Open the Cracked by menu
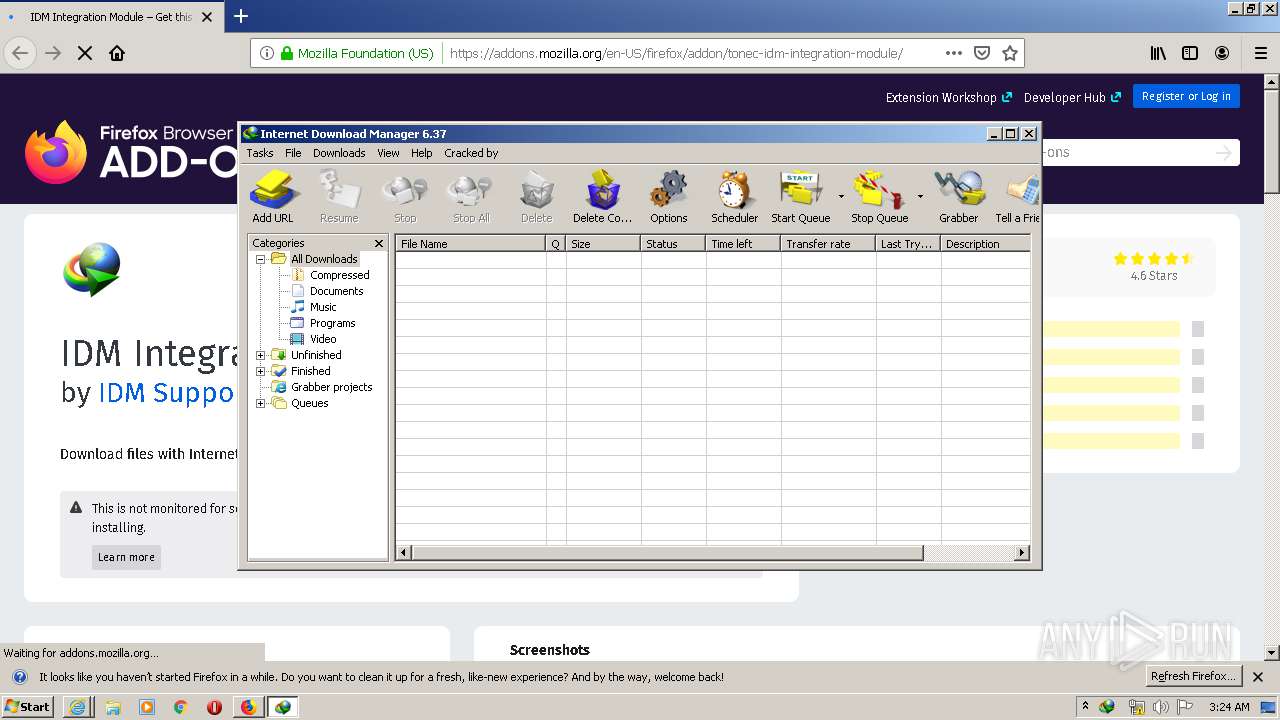Viewport: 1280px width, 720px height. coord(471,153)
